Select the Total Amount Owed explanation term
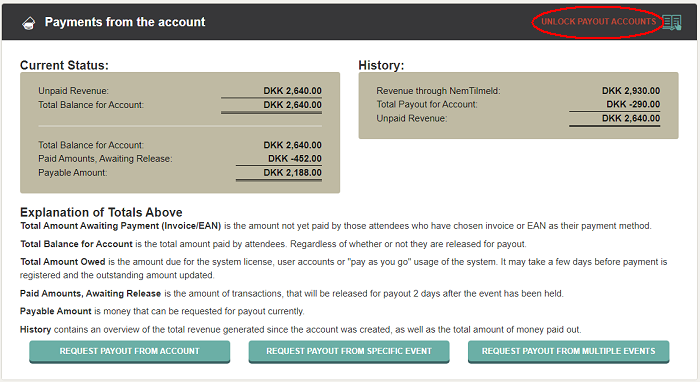This screenshot has width=700, height=382. 63,262
